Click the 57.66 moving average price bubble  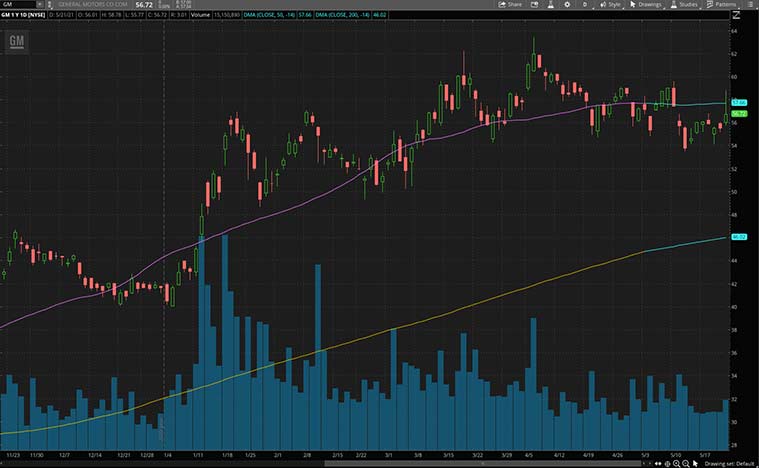[x=741, y=102]
